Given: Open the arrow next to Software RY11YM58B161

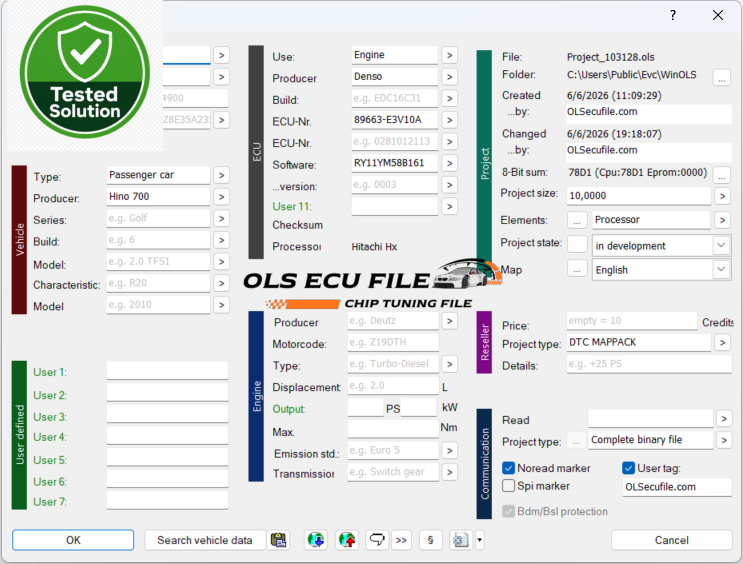Looking at the screenshot, I should [450, 164].
